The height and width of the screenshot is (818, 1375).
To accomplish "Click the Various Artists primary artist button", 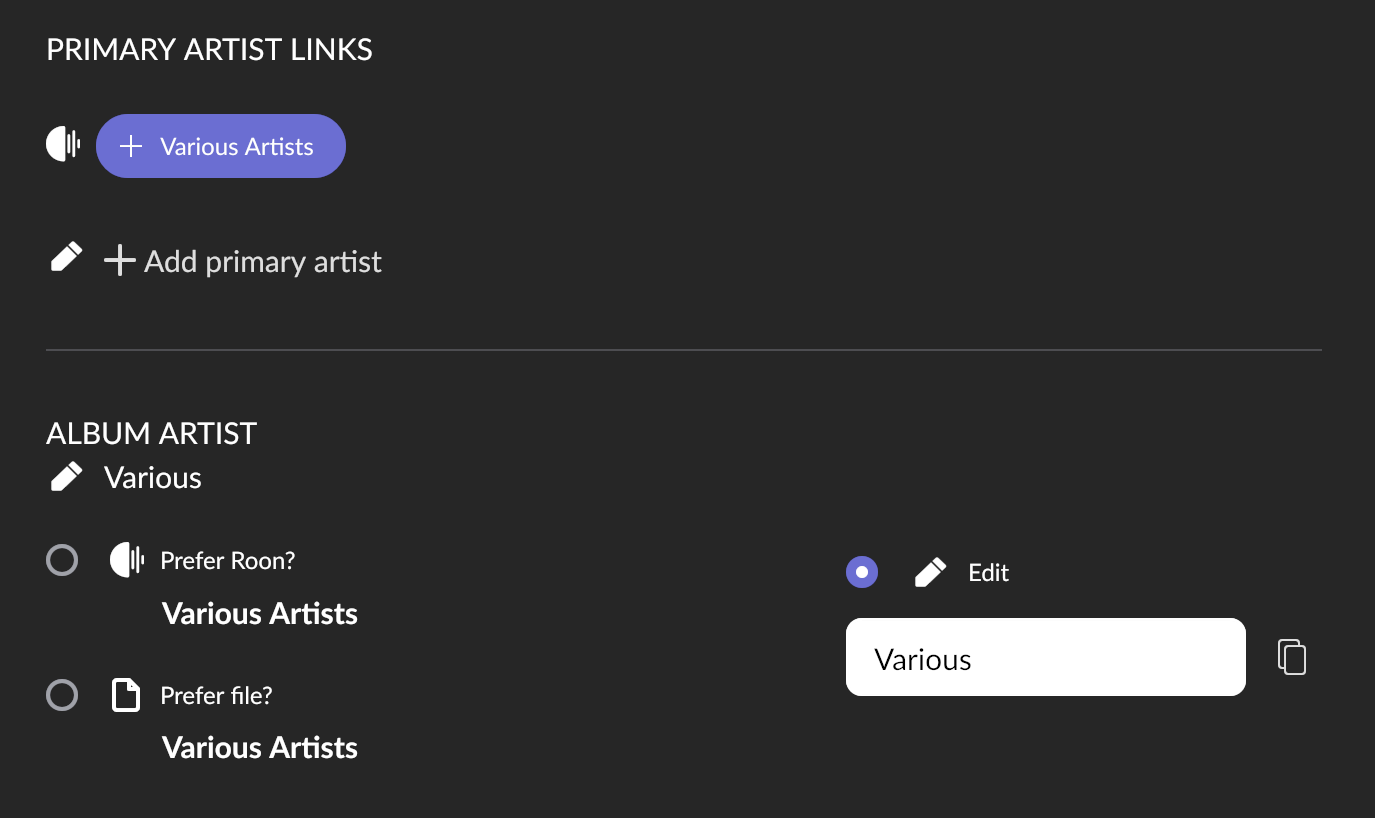I will 221,146.
